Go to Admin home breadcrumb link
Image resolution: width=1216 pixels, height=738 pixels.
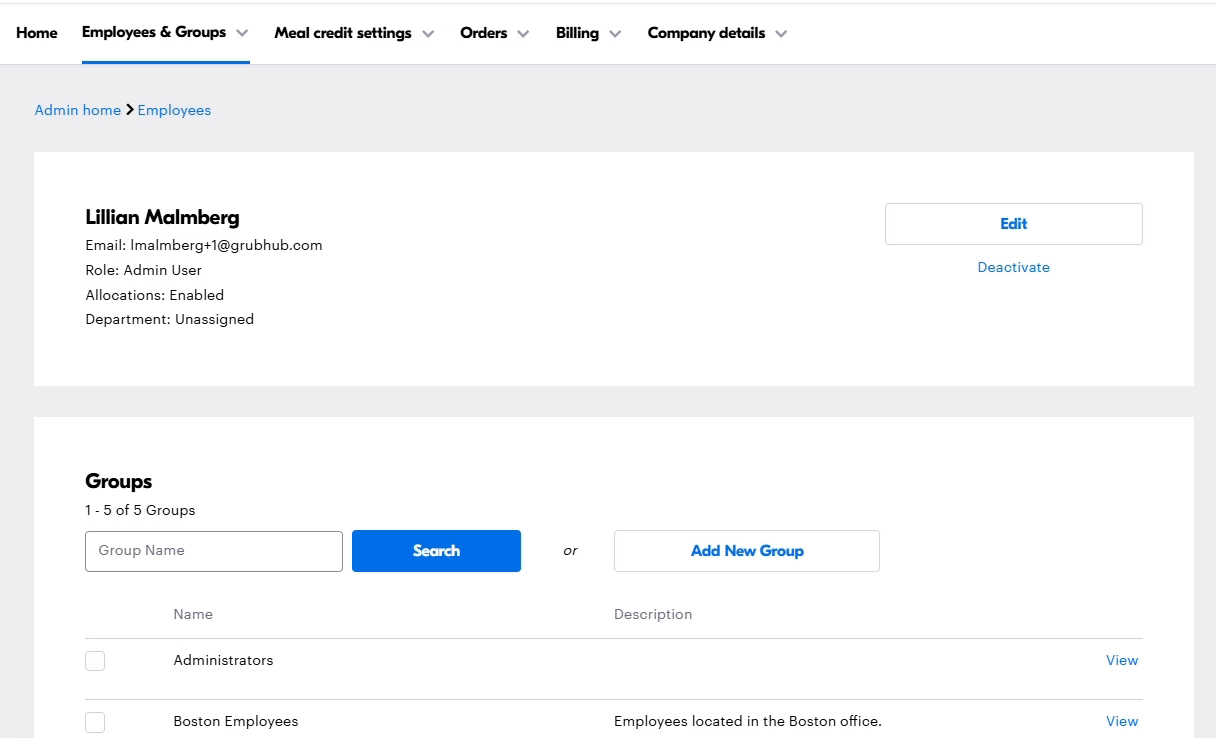click(x=78, y=110)
